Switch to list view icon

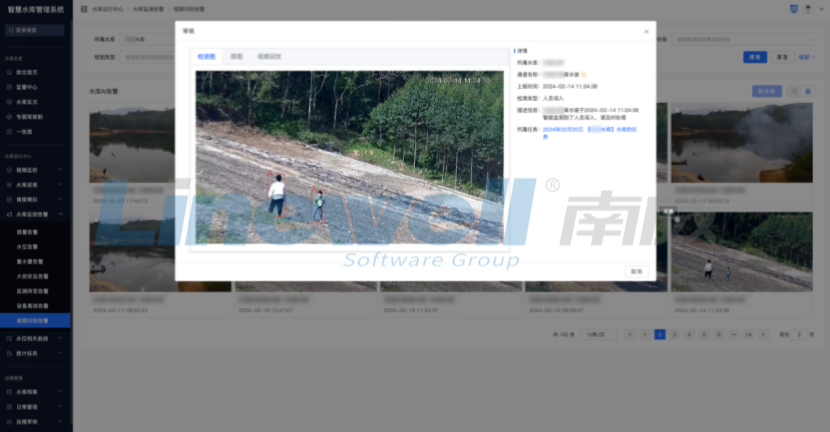click(x=795, y=91)
